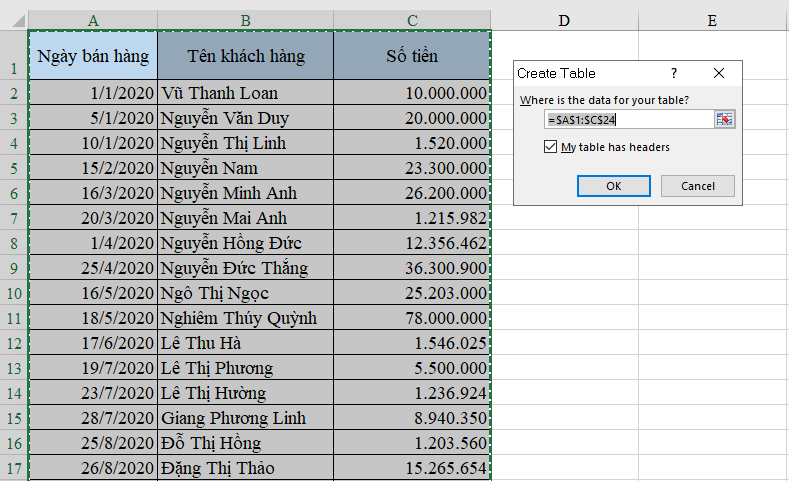Toggle the 'My table has headers' checkbox
The width and height of the screenshot is (789, 481).
pyautogui.click(x=550, y=147)
